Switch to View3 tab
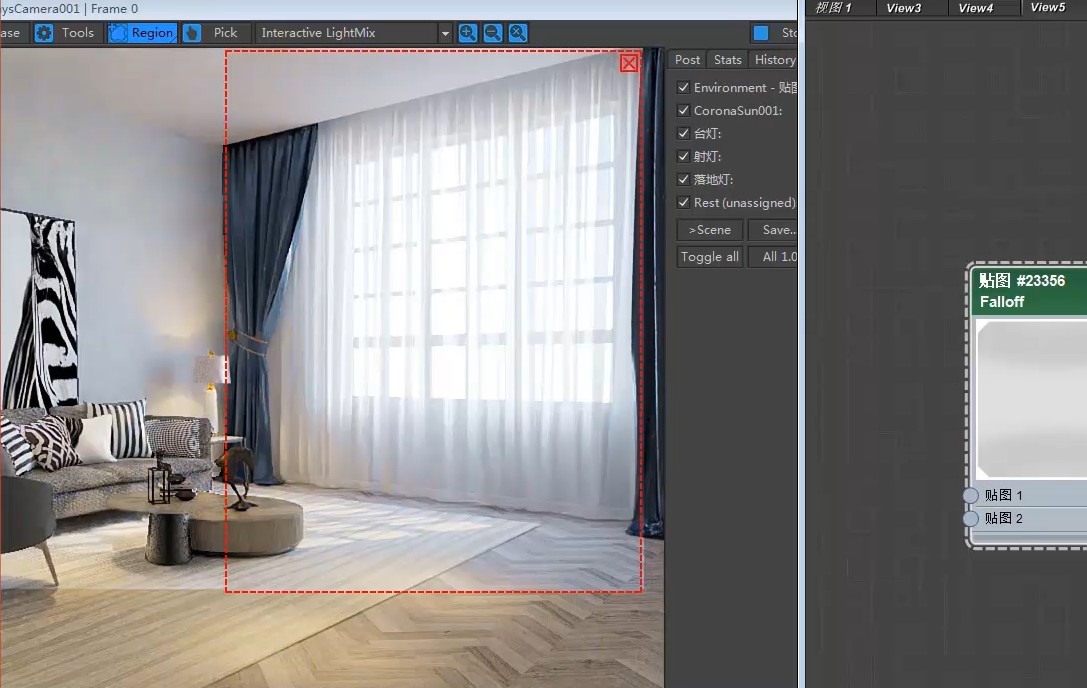The image size is (1087, 688). click(x=903, y=8)
